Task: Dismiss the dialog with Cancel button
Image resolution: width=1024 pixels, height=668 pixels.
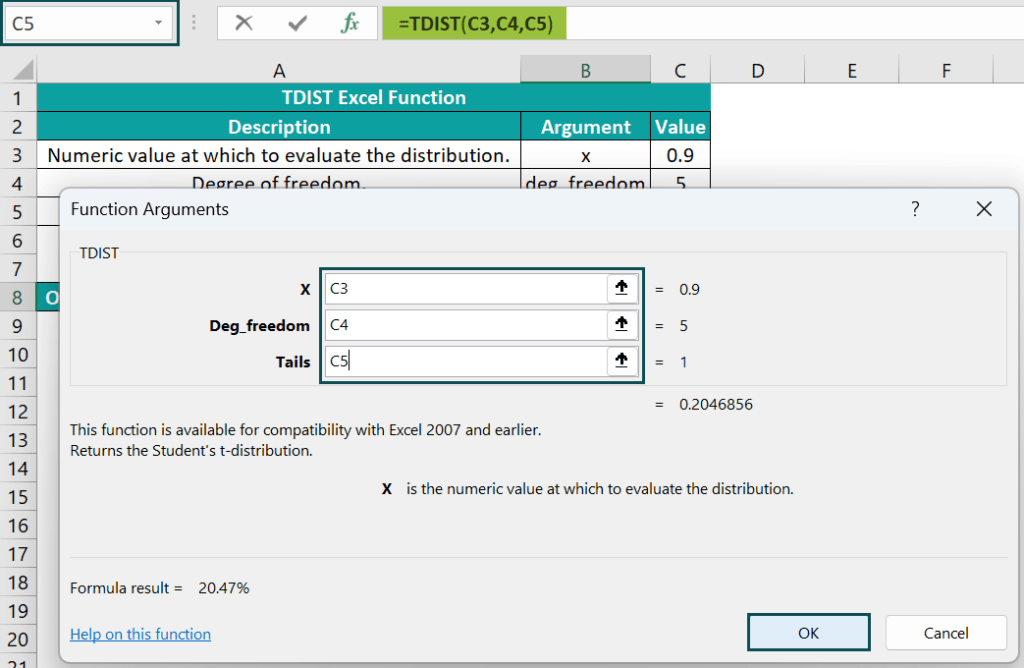Action: tap(945, 632)
